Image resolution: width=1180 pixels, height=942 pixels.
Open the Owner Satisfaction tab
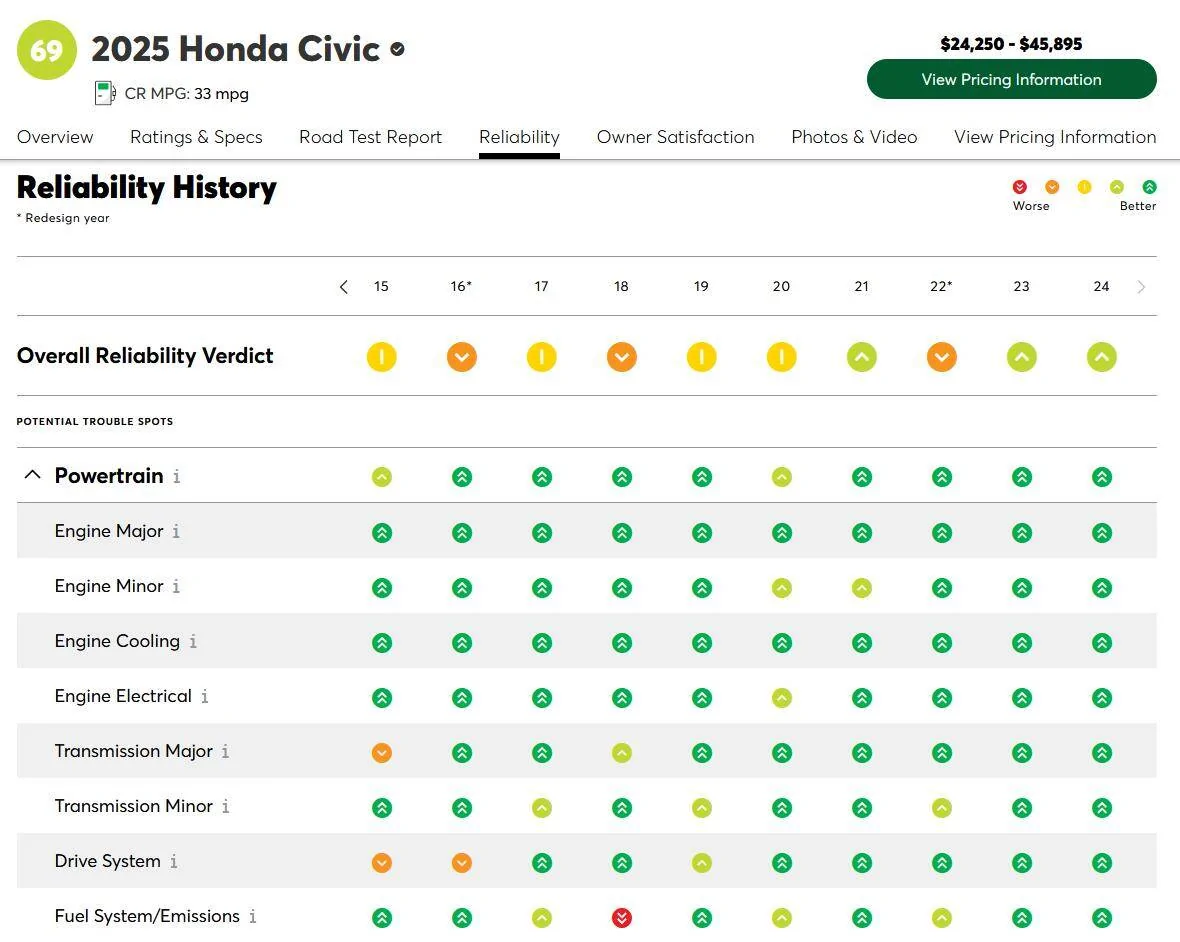tap(675, 137)
